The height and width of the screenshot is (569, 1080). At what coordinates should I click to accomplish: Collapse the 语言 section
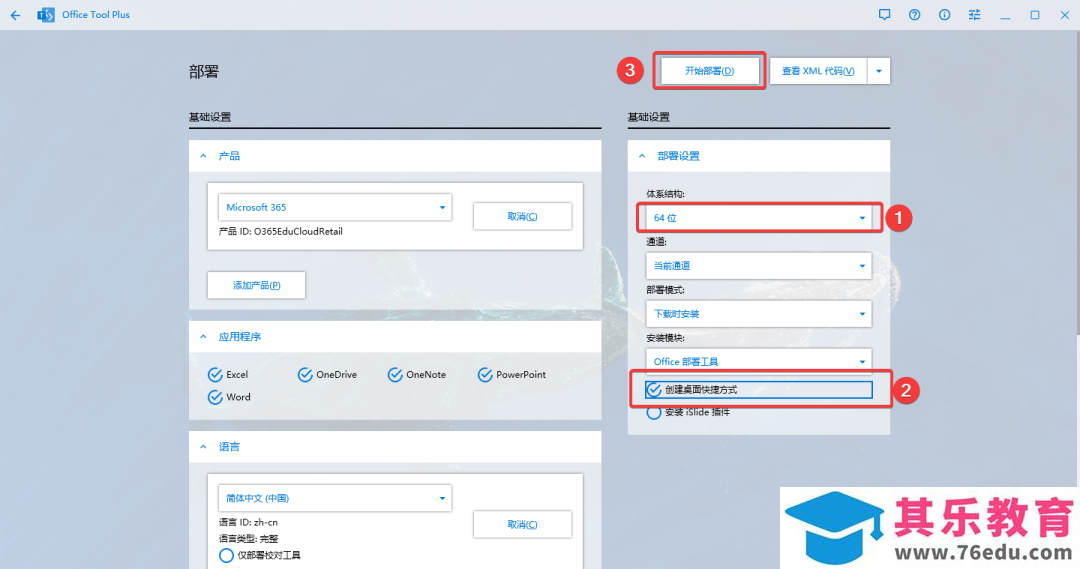click(x=203, y=447)
